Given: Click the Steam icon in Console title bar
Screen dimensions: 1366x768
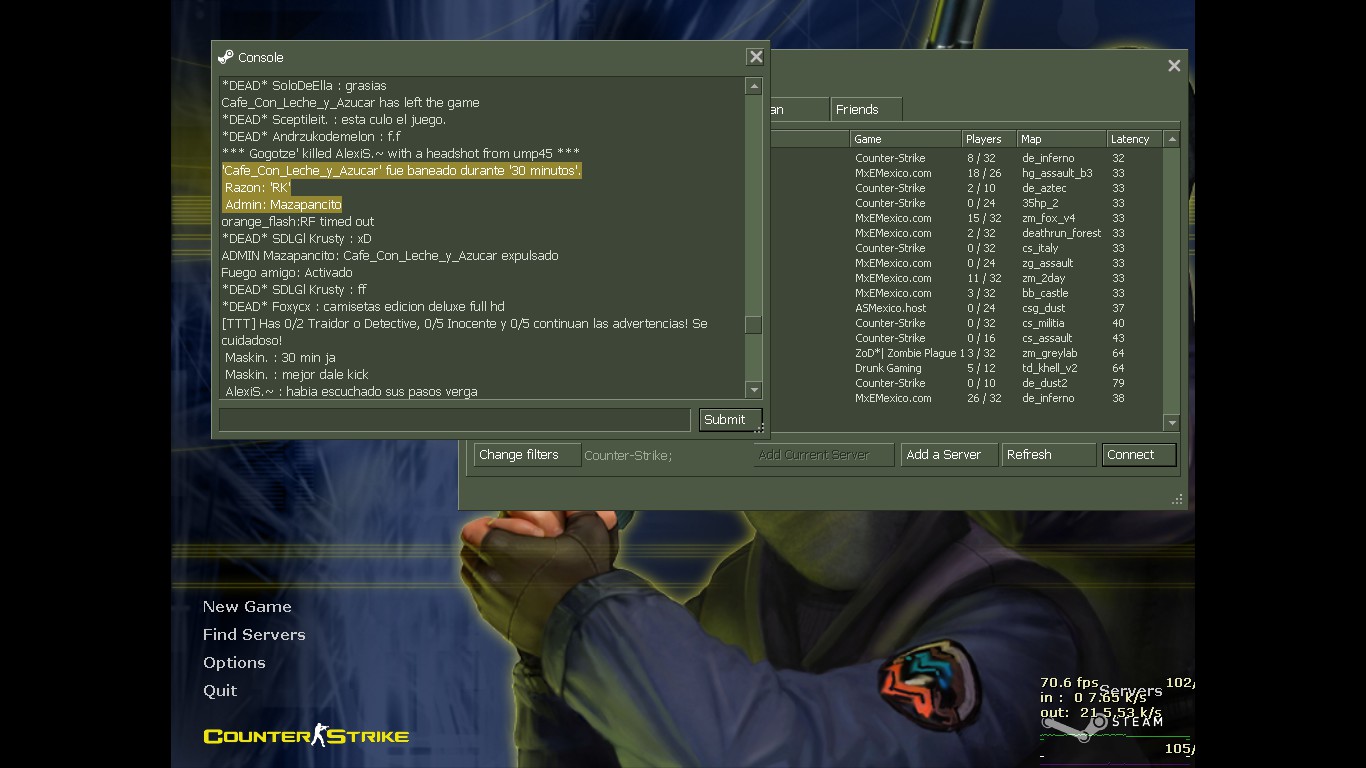Looking at the screenshot, I should tap(226, 57).
